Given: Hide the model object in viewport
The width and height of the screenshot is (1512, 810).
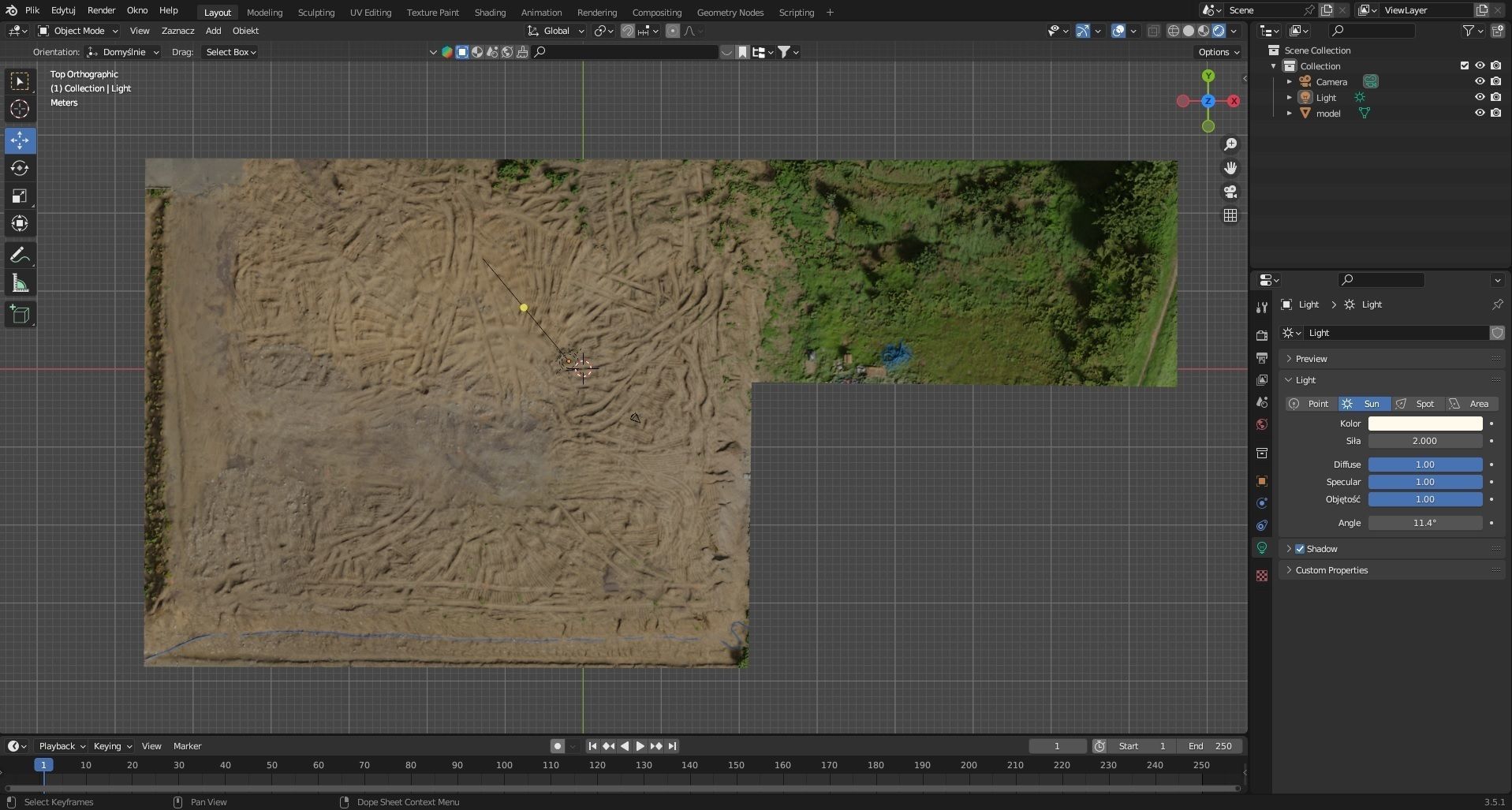Looking at the screenshot, I should click(1480, 113).
